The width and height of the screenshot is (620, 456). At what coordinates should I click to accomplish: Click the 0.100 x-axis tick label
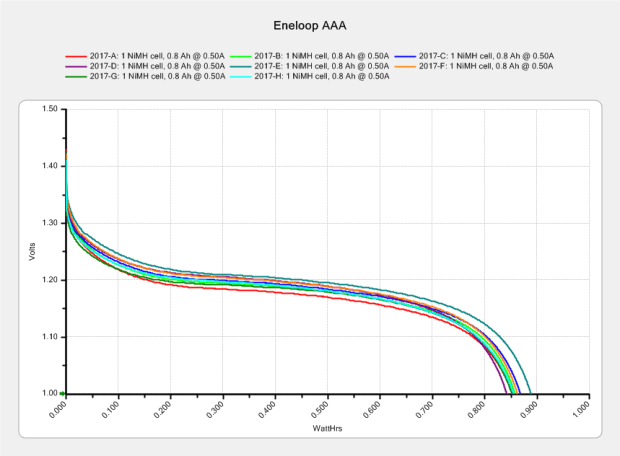pyautogui.click(x=110, y=409)
